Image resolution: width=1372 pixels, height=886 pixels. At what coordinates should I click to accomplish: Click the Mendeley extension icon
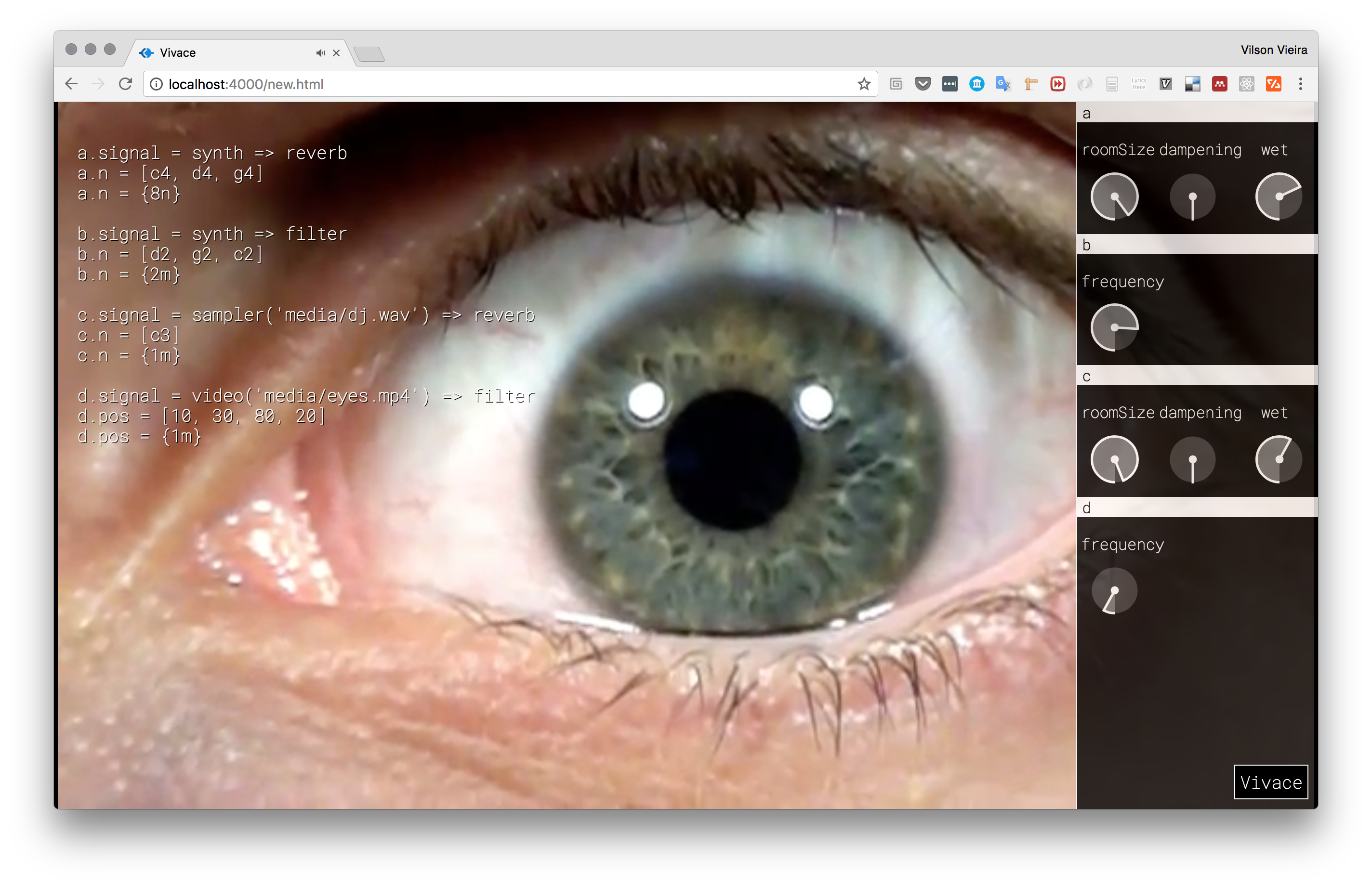point(1219,84)
